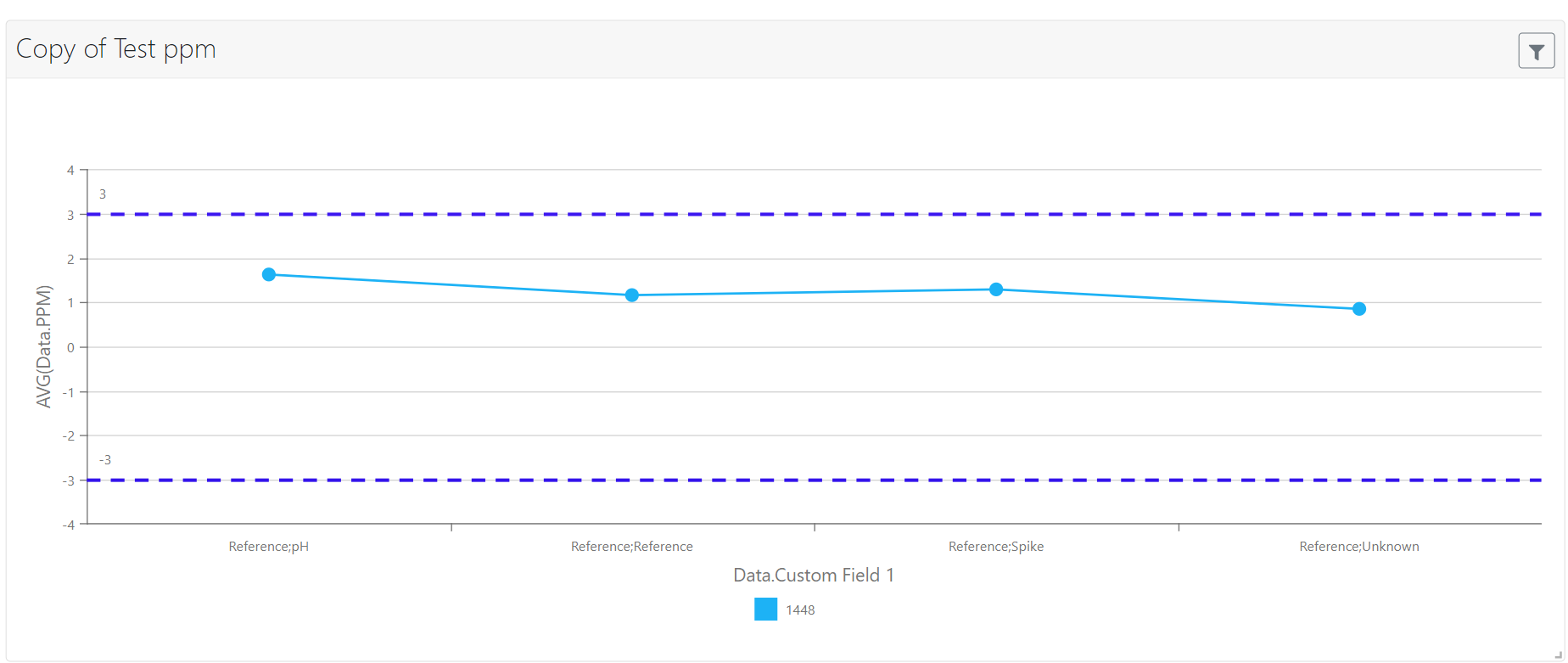Select the Reference;Unknown data point

(1359, 309)
